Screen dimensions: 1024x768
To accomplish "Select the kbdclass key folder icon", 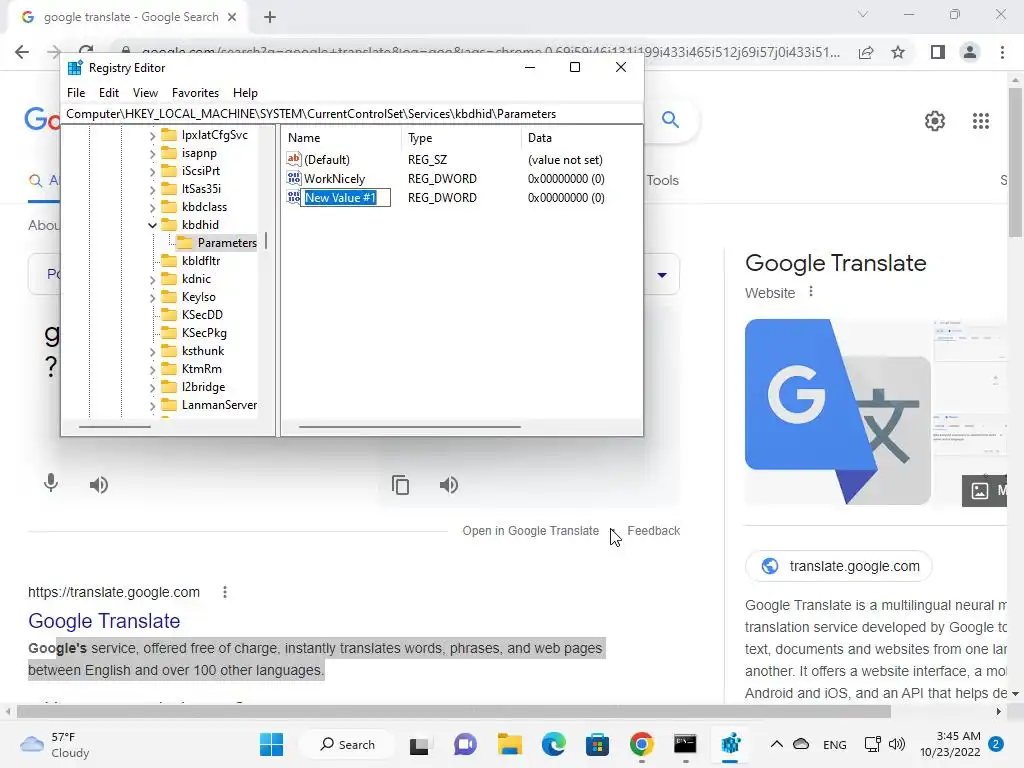I will [x=169, y=207].
